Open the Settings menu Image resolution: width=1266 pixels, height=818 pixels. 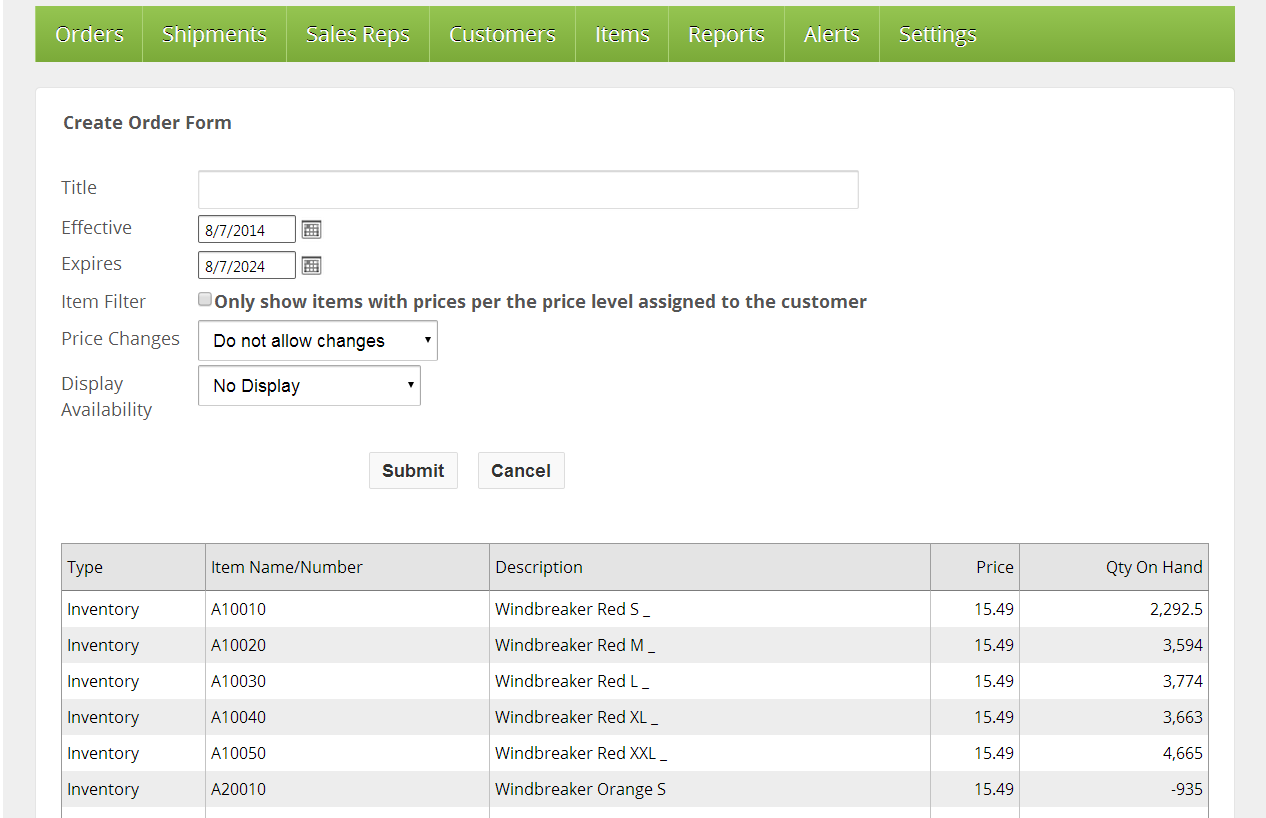[x=937, y=34]
